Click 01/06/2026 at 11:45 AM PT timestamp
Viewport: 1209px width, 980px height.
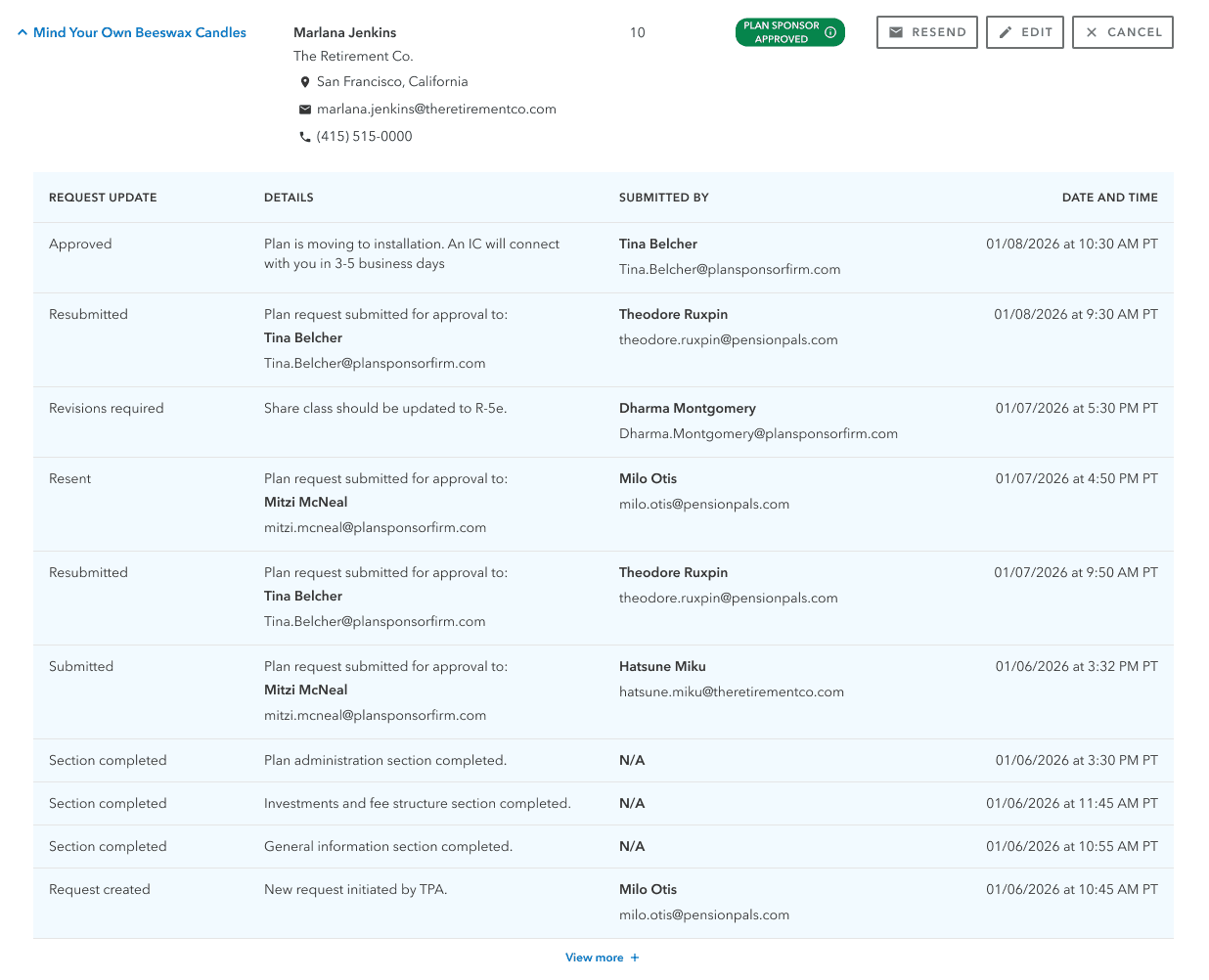(x=1072, y=804)
